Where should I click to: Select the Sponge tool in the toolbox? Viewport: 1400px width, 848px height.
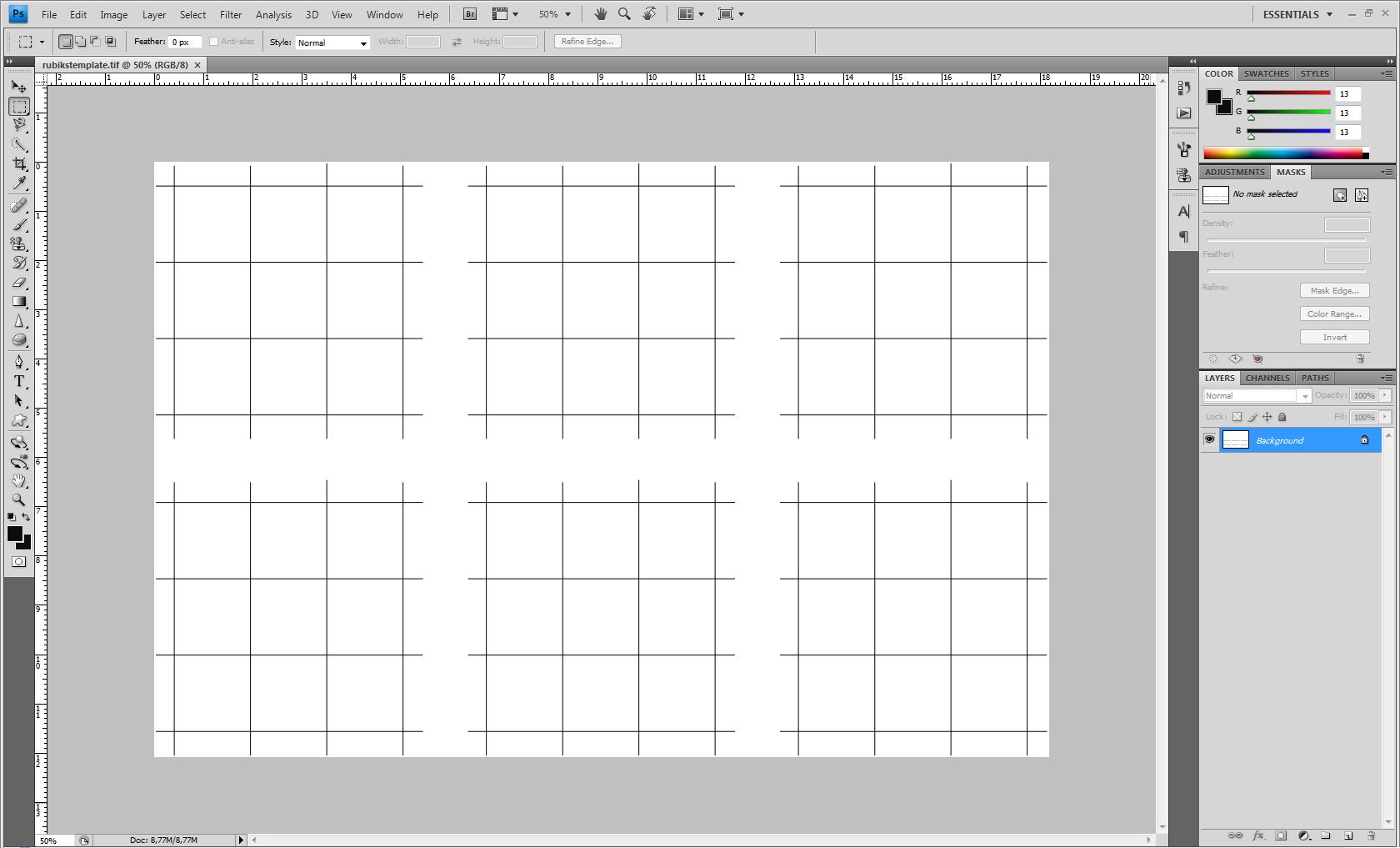point(19,340)
